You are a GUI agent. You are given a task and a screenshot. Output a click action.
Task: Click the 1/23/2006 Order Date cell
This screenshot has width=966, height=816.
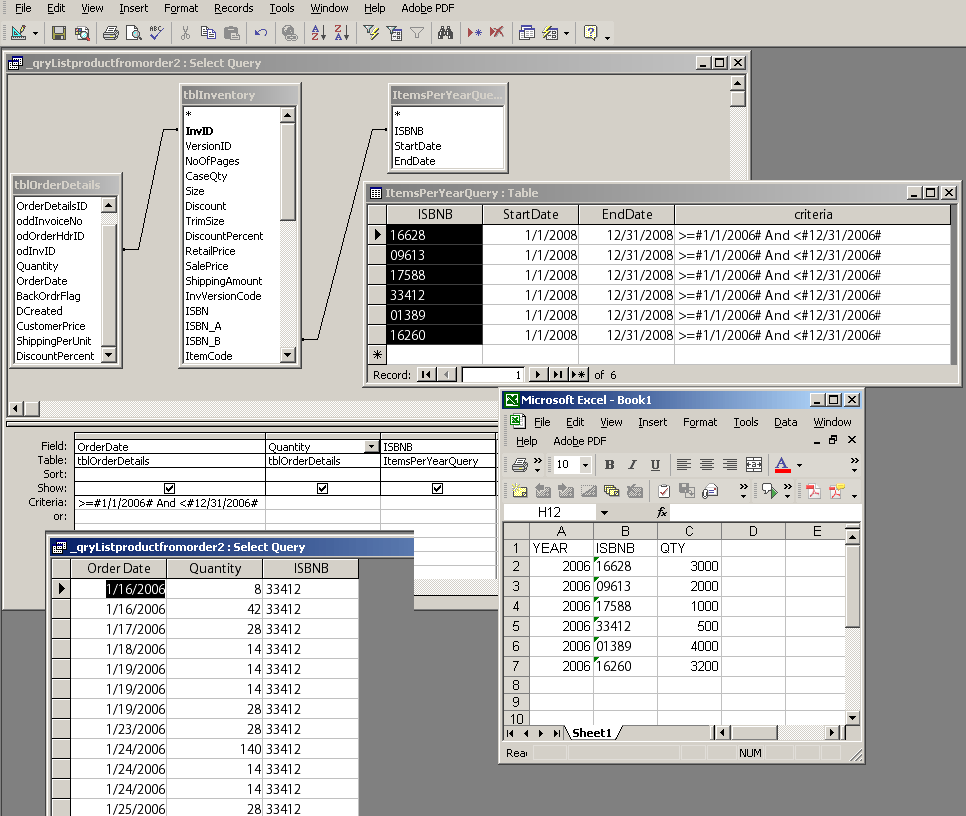(x=118, y=729)
